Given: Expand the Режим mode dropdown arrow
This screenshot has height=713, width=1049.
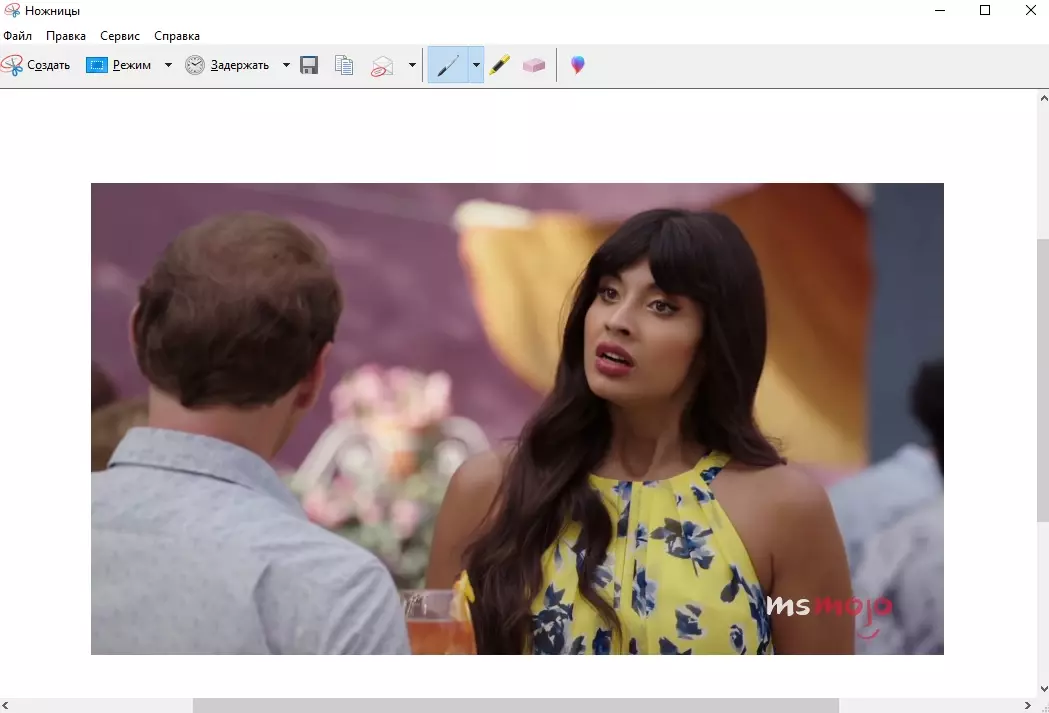Looking at the screenshot, I should [x=168, y=65].
